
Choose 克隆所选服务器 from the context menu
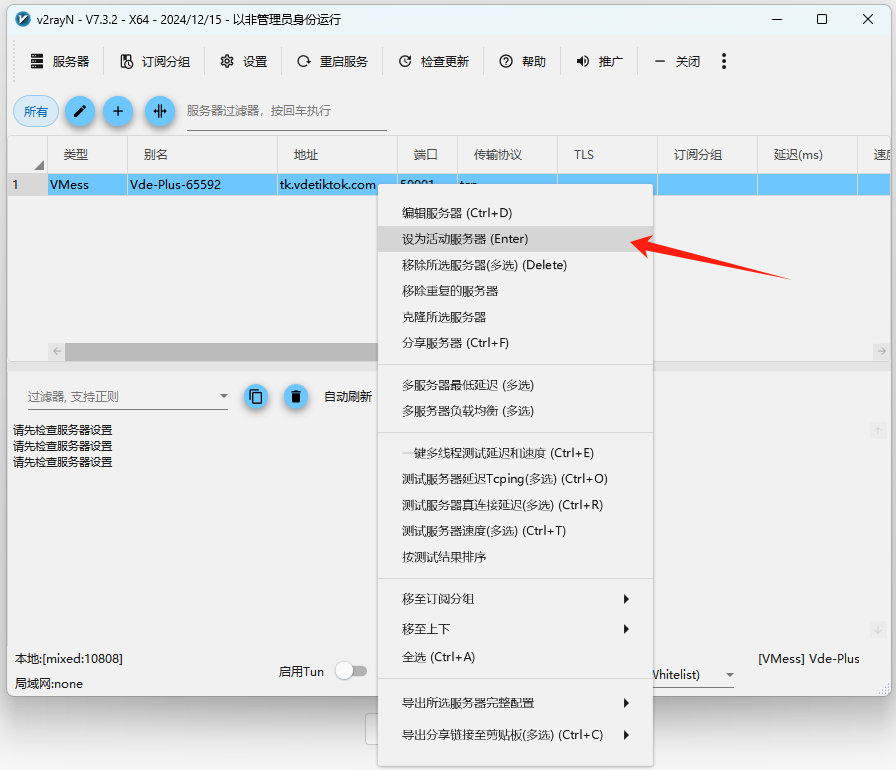[444, 317]
